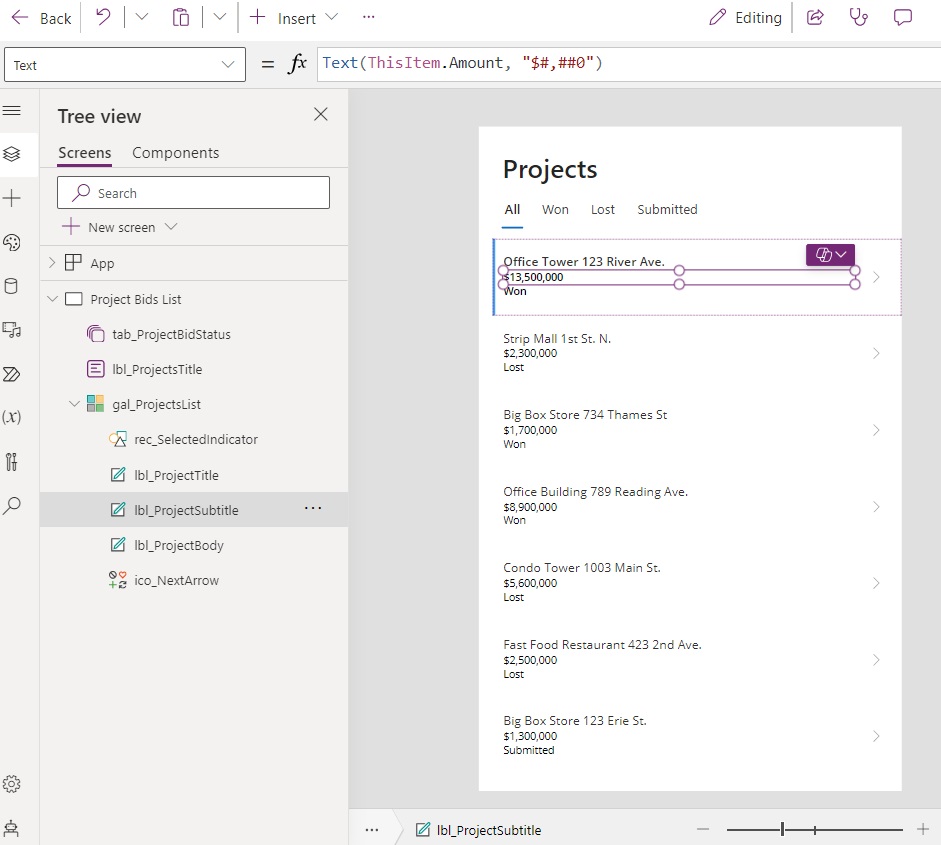This screenshot has height=845, width=941.
Task: Select lbl_ProjectTitle in tree
Action: click(x=176, y=475)
